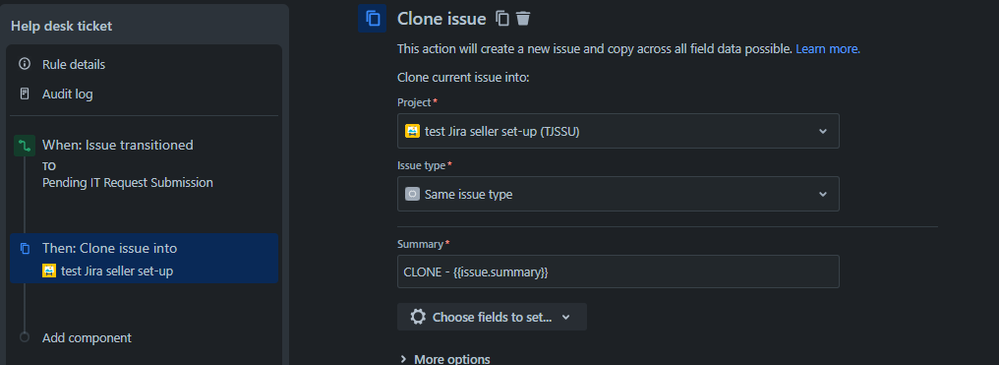999x365 pixels.
Task: Select the Then: Clone issue into step
Action: (144, 259)
